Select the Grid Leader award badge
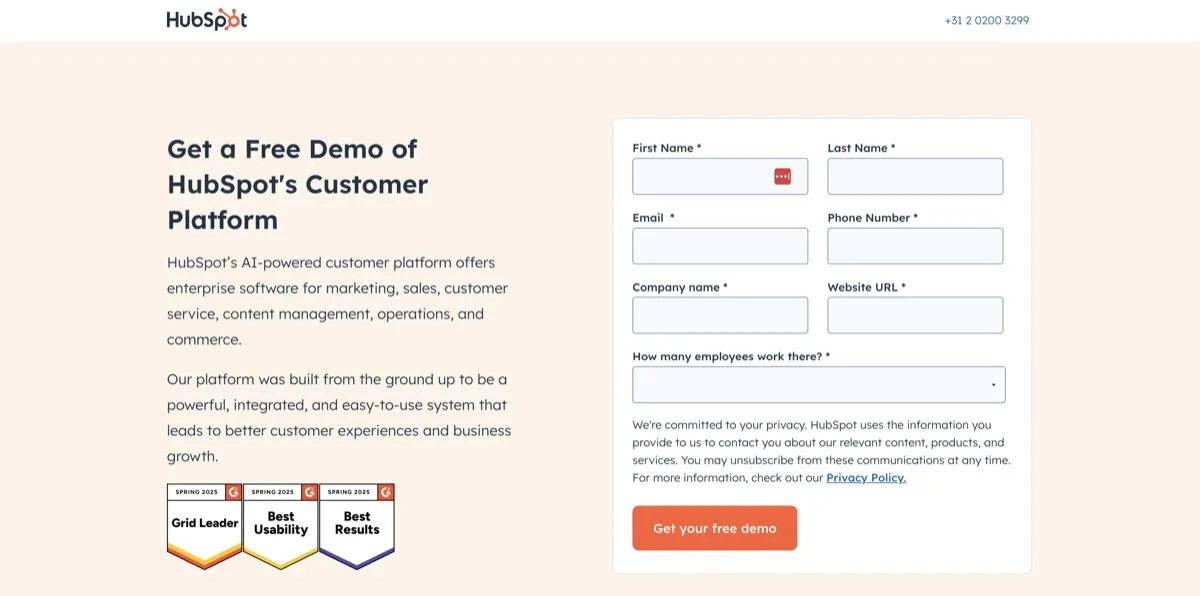This screenshot has width=1200, height=596. pyautogui.click(x=204, y=525)
